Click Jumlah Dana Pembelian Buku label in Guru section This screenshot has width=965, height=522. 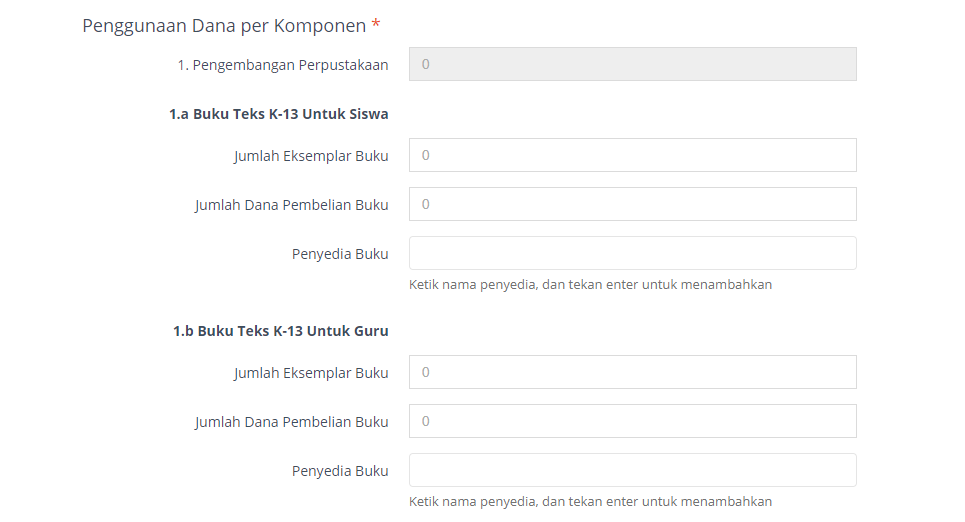point(292,422)
